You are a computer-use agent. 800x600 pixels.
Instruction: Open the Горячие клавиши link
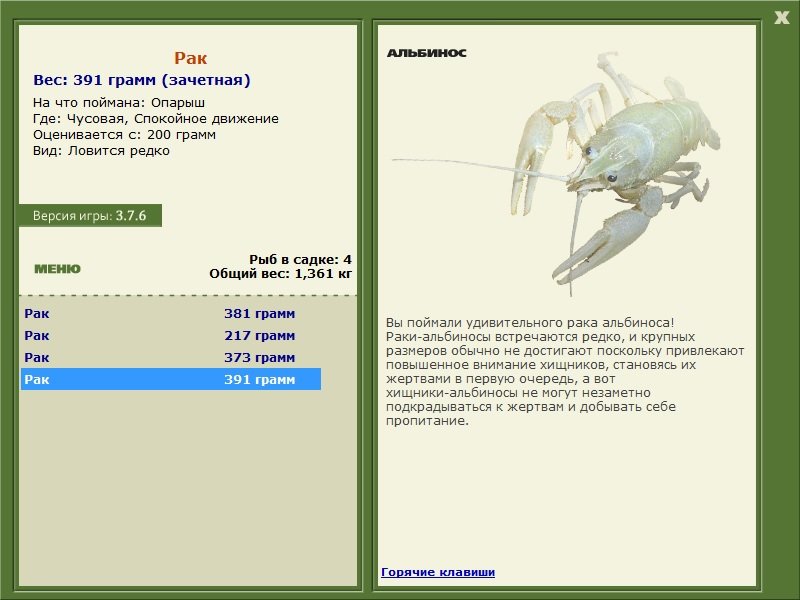(437, 572)
